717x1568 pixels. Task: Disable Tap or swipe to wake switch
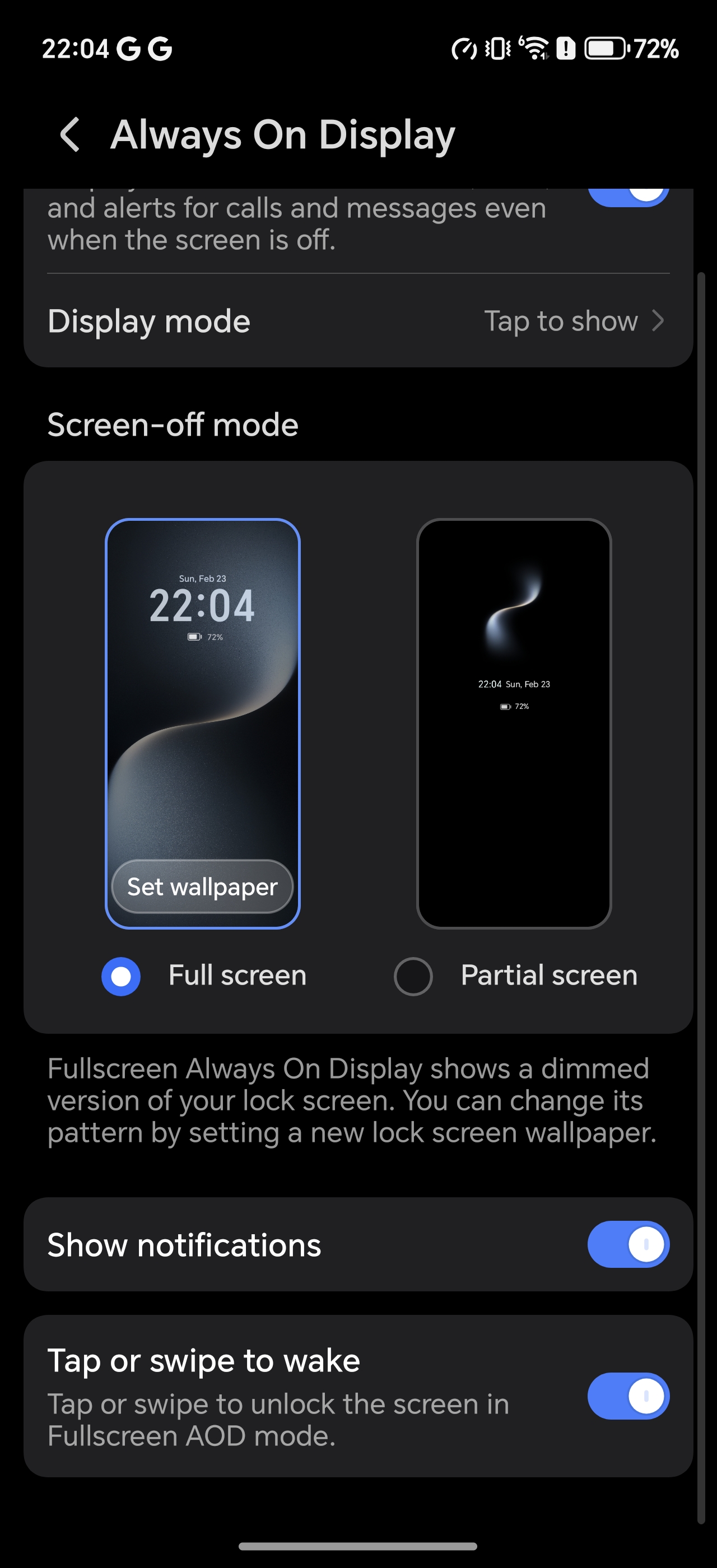pyautogui.click(x=628, y=1396)
